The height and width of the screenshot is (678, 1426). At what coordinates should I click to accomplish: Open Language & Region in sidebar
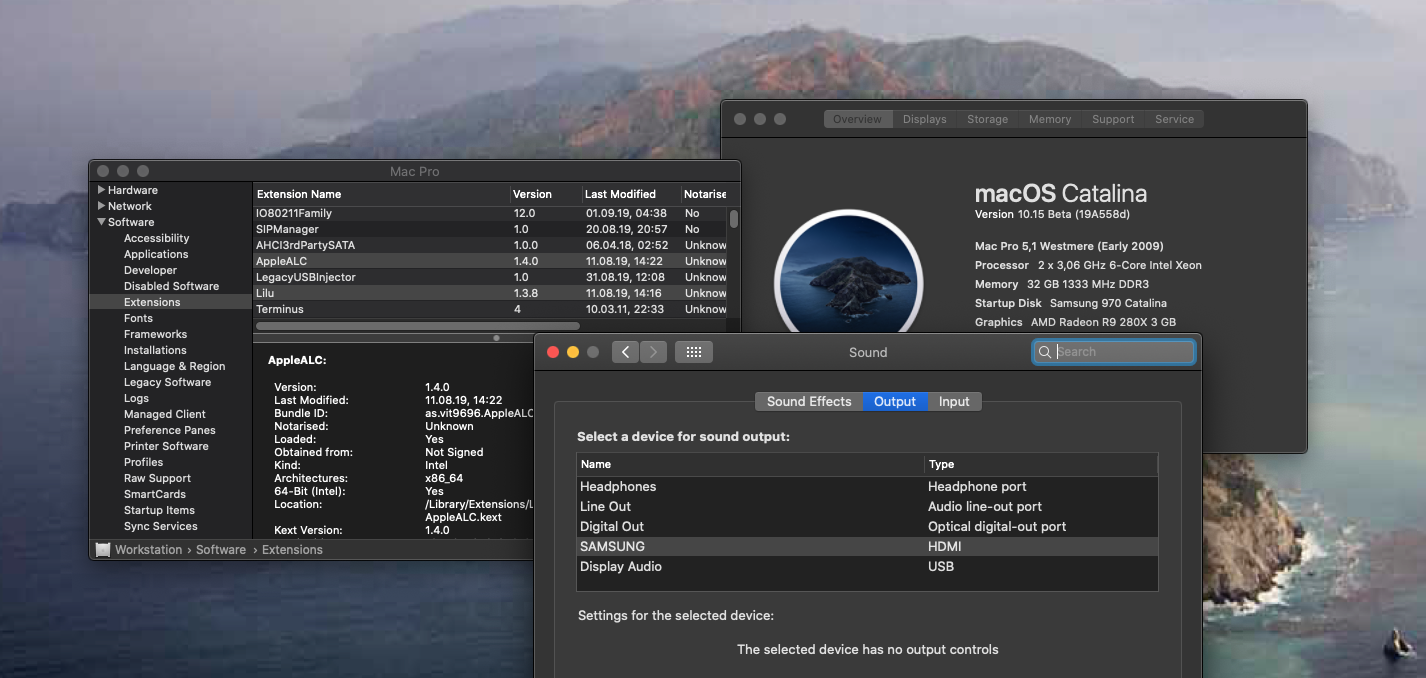[x=174, y=366]
